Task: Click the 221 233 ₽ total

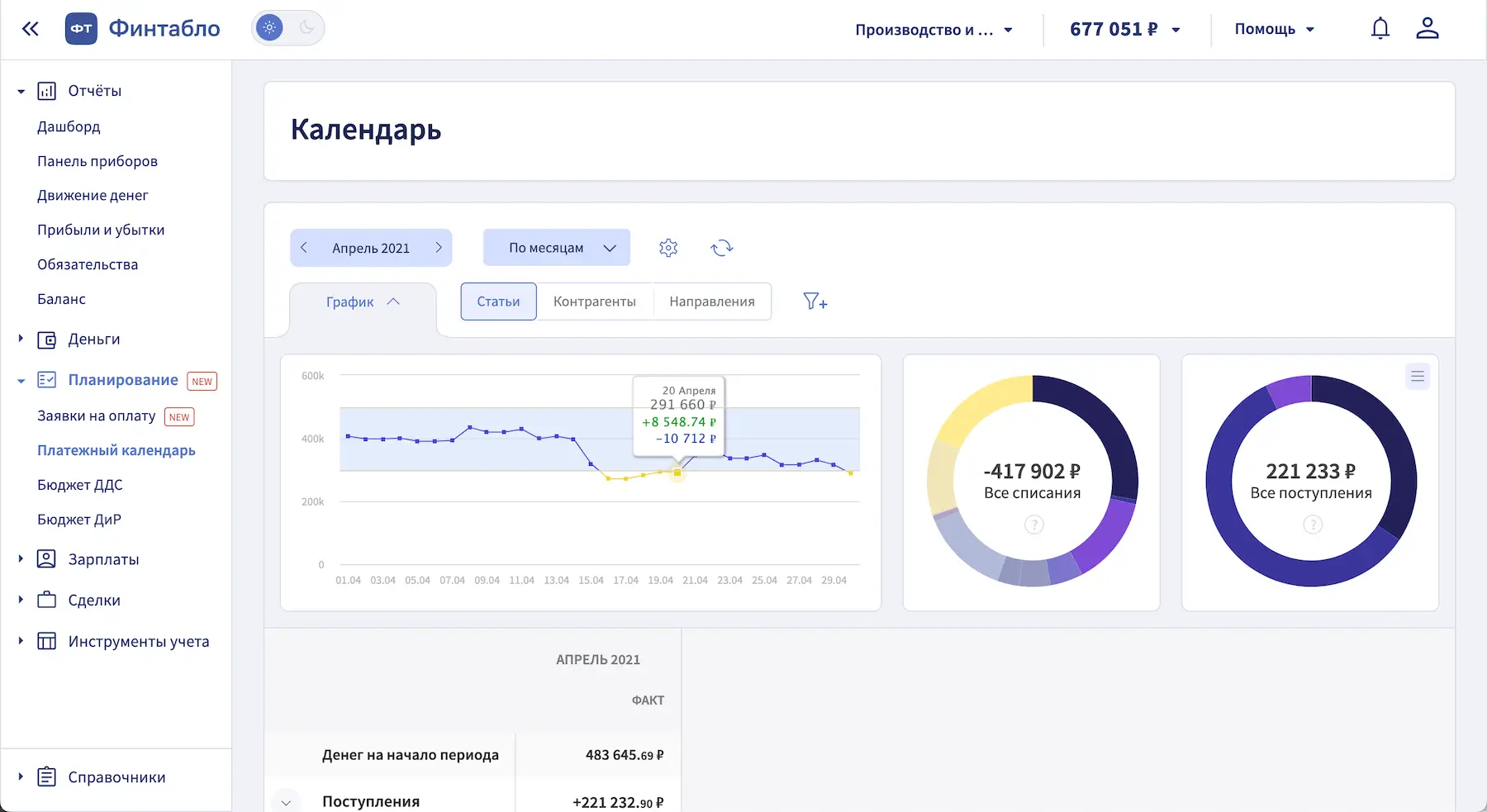Action: 1311,472
